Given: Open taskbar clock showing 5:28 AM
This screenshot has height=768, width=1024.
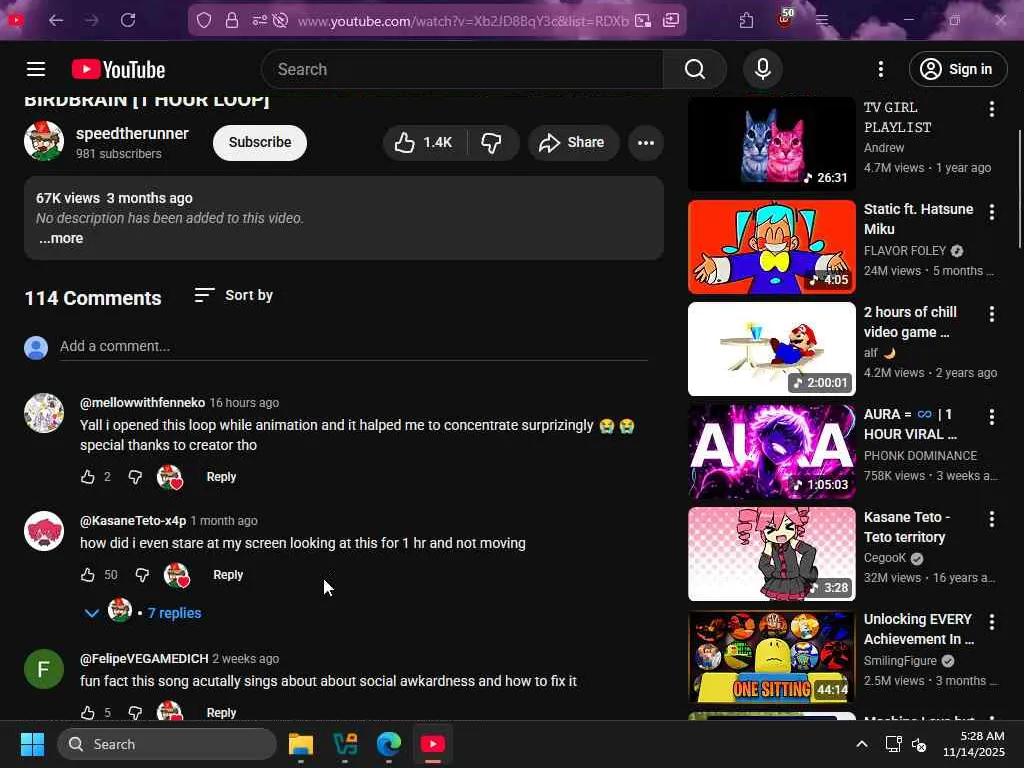Looking at the screenshot, I should (974, 744).
